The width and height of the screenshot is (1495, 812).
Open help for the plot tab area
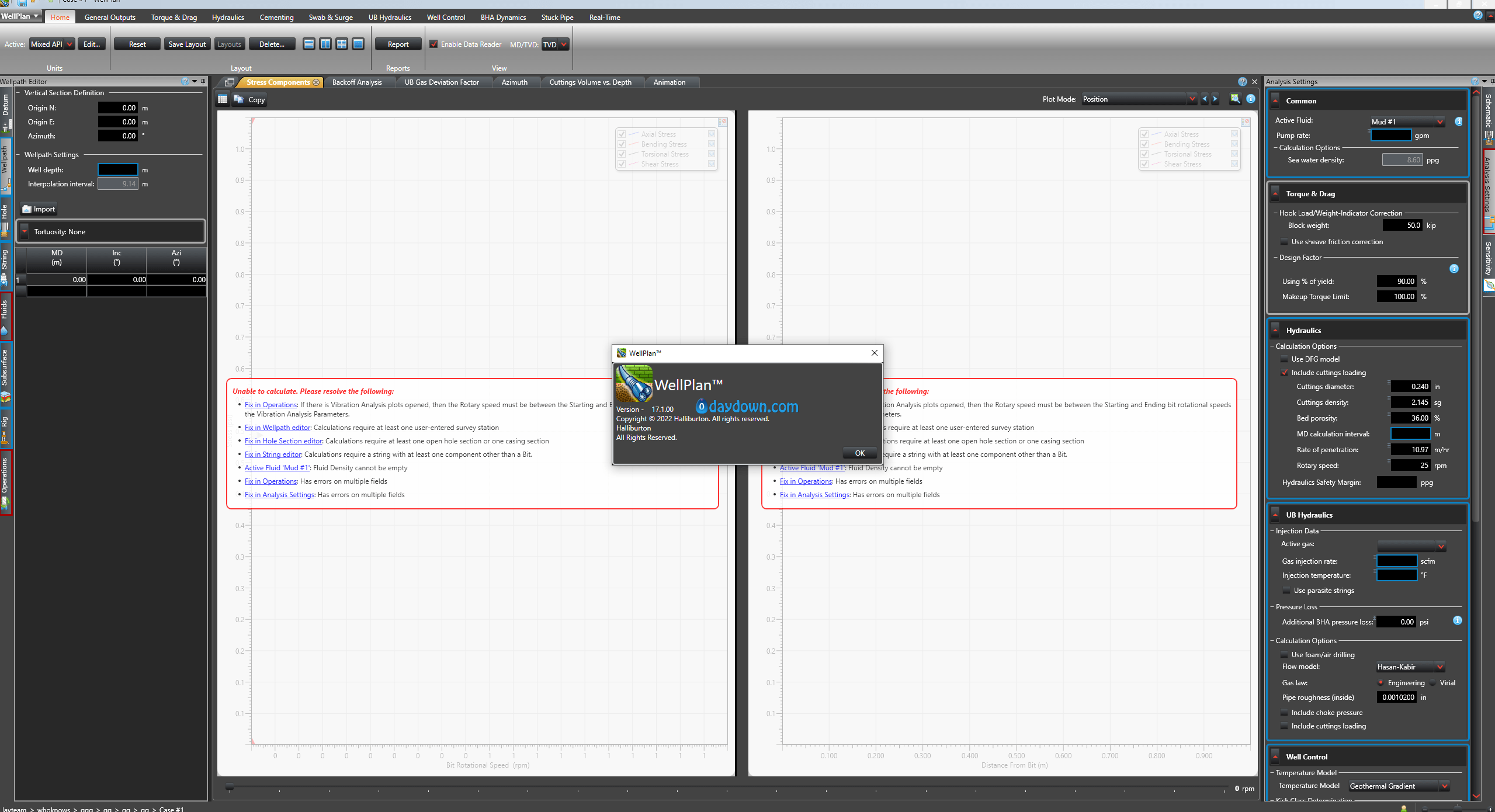click(x=1242, y=82)
